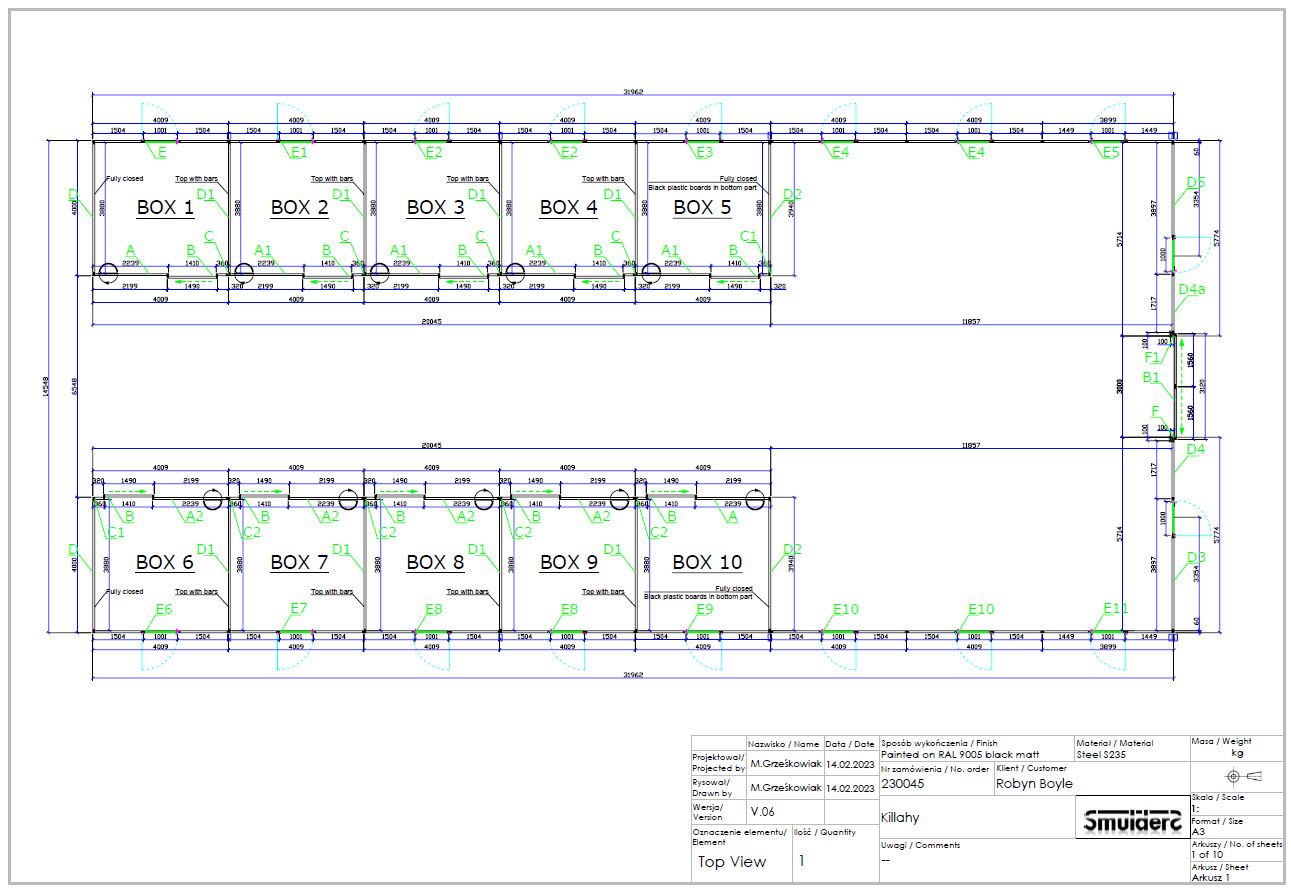Select the green D4a element tag

coord(1191,290)
